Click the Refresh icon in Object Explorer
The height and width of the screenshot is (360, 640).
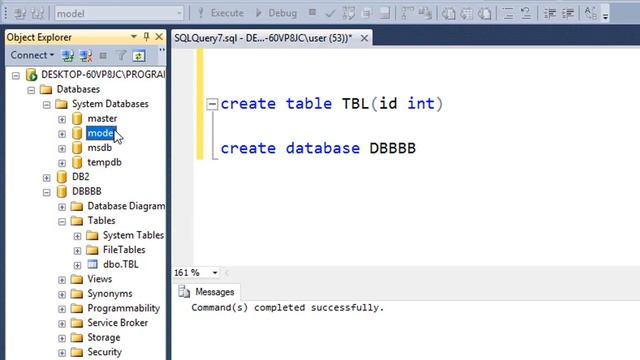(x=139, y=56)
